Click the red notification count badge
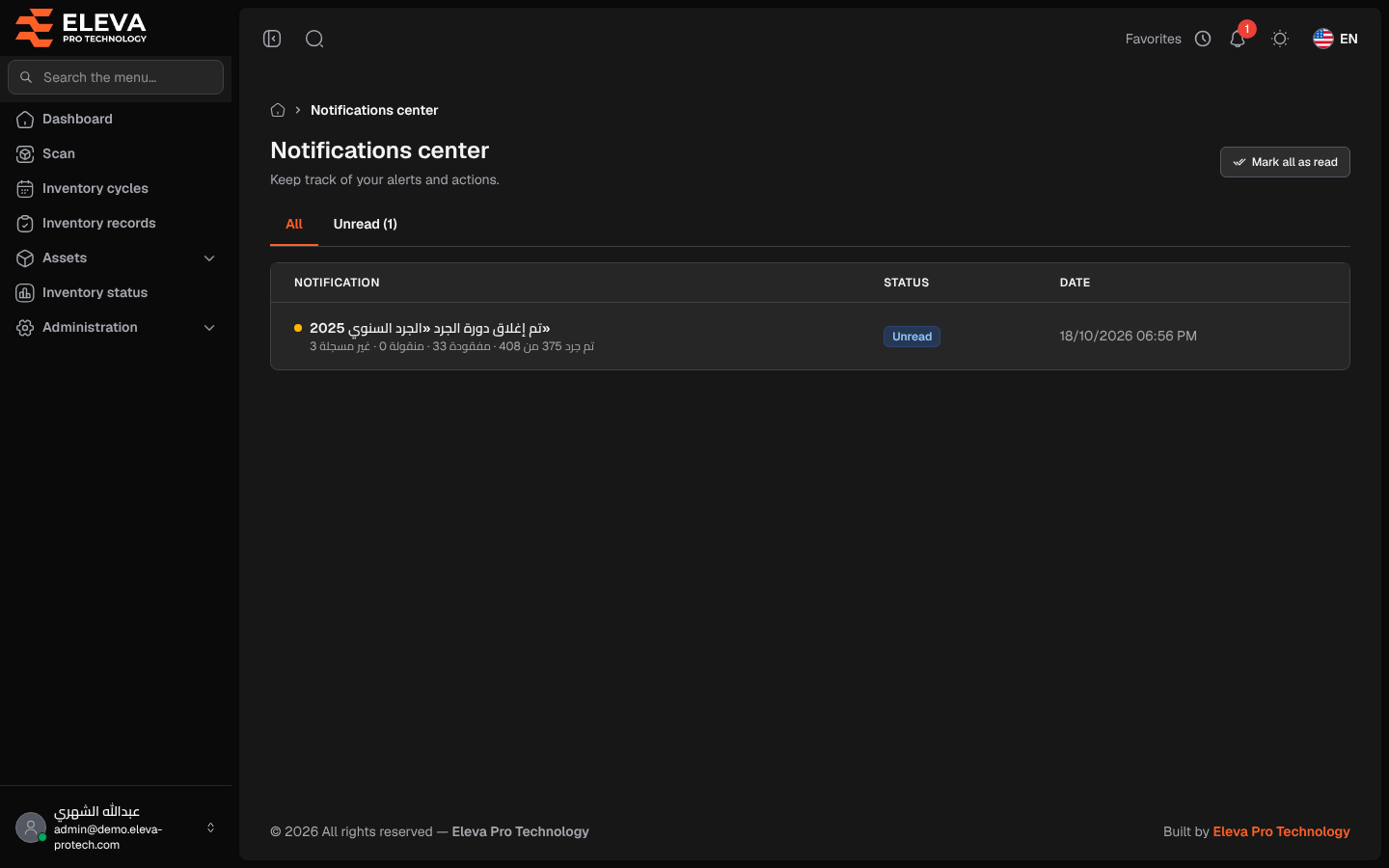The image size is (1389, 868). [x=1247, y=29]
